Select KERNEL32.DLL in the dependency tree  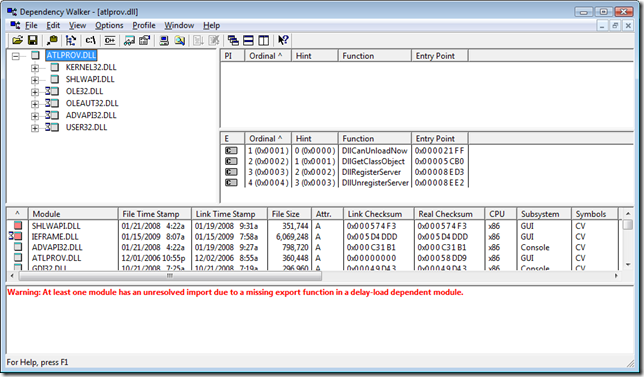[x=91, y=67]
